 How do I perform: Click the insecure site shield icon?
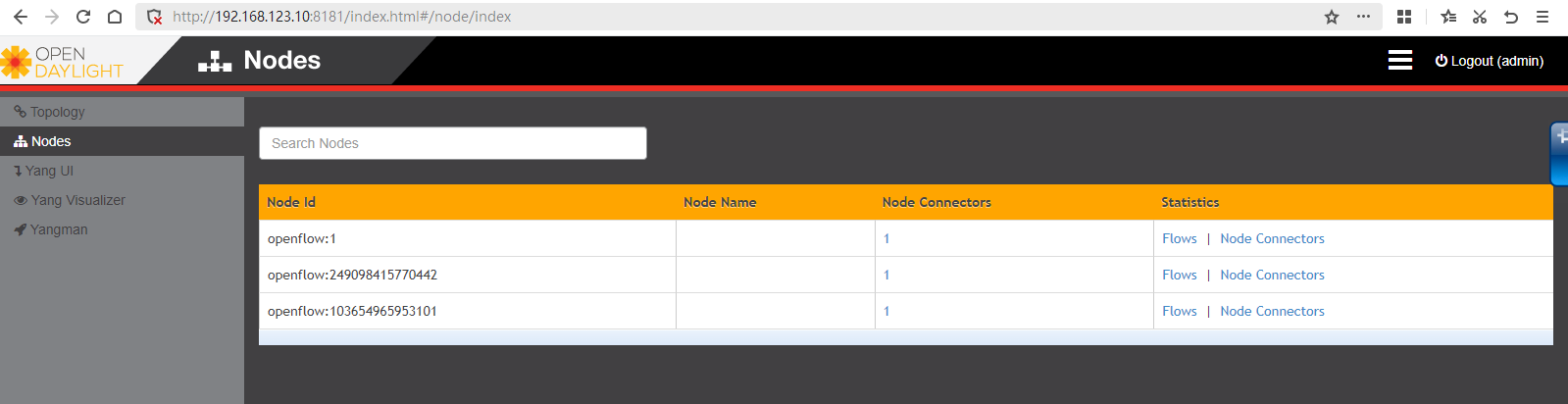[x=154, y=17]
